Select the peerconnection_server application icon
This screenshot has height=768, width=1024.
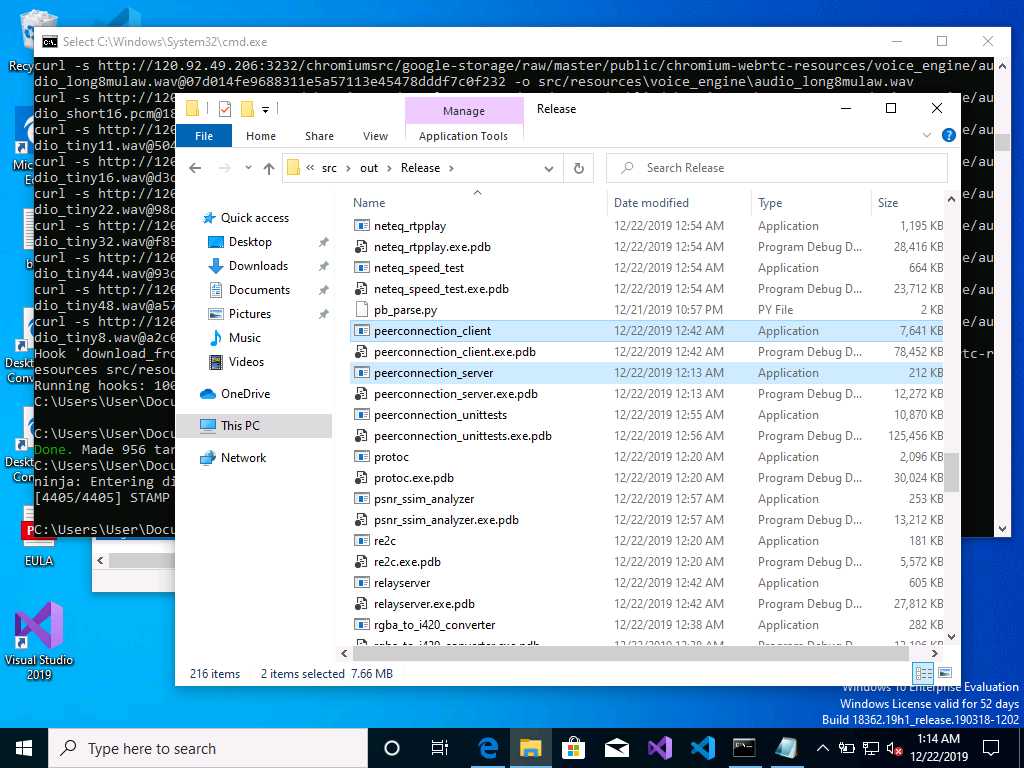point(361,372)
